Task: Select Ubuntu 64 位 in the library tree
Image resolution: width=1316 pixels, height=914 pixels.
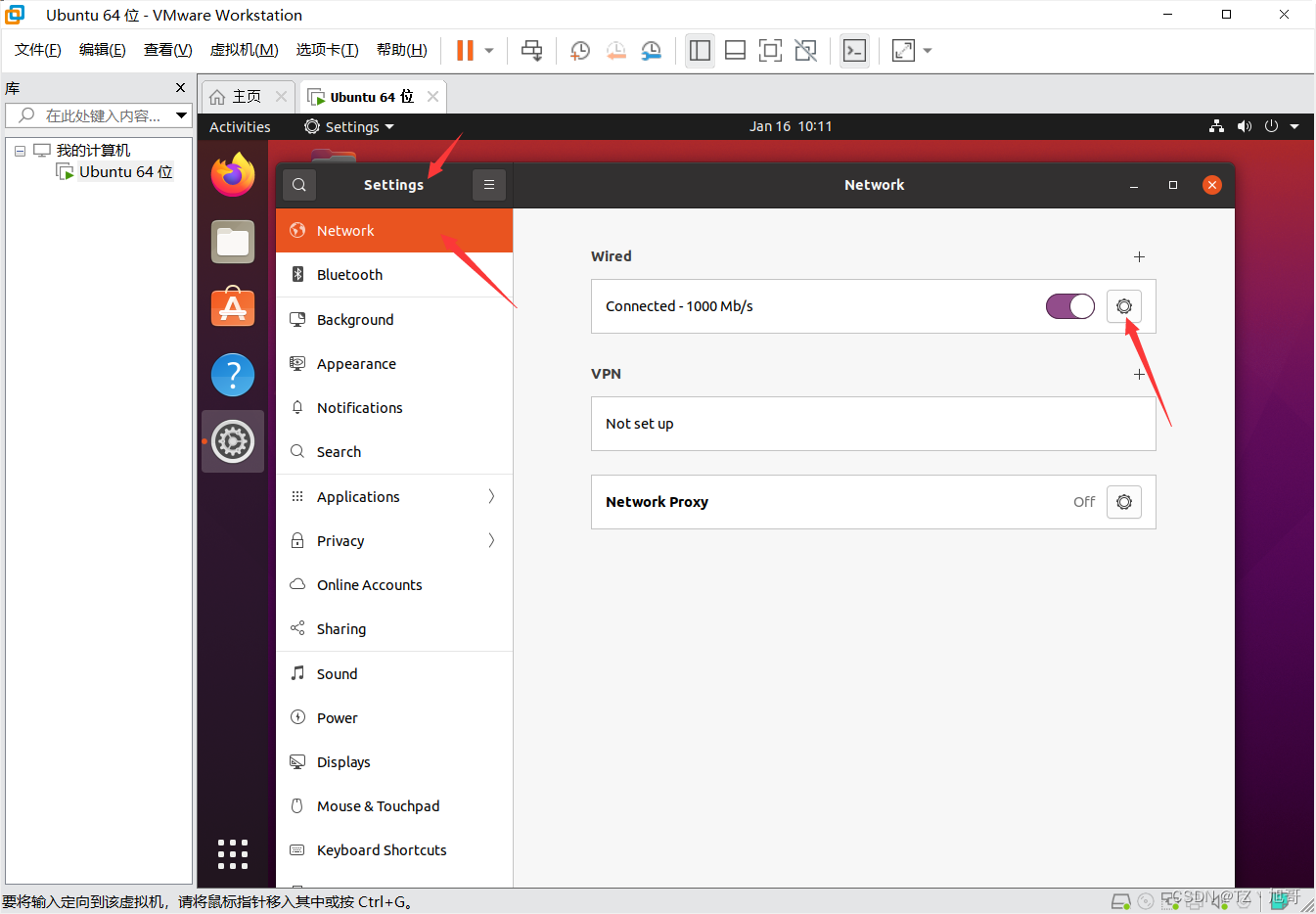Action: click(125, 172)
